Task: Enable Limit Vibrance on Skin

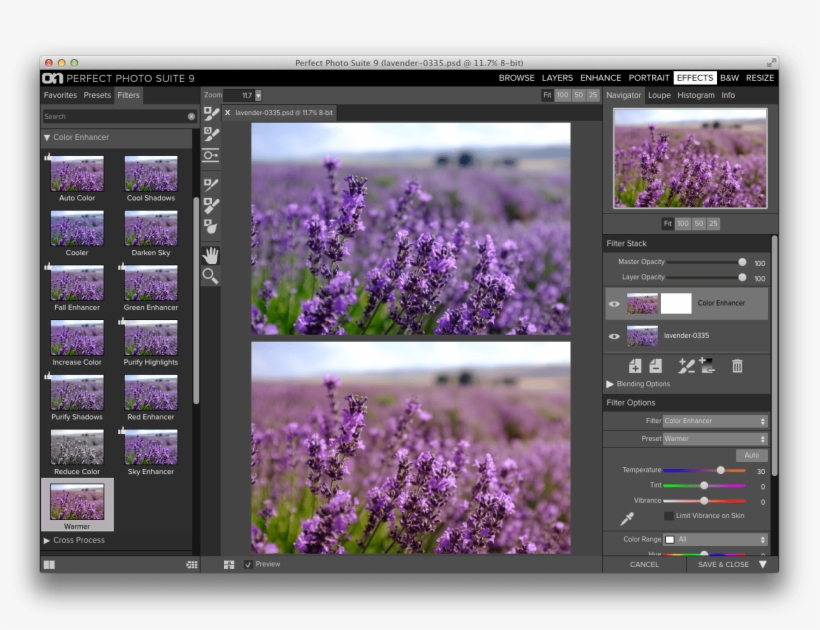Action: [669, 516]
